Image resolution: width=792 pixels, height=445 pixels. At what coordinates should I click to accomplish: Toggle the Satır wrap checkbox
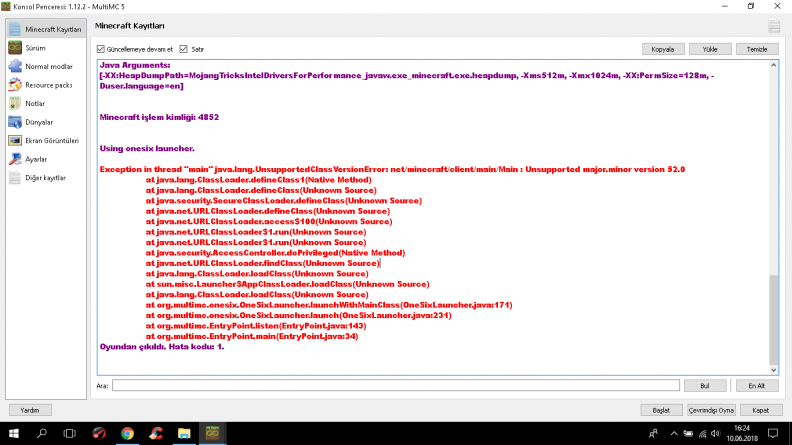click(x=183, y=49)
